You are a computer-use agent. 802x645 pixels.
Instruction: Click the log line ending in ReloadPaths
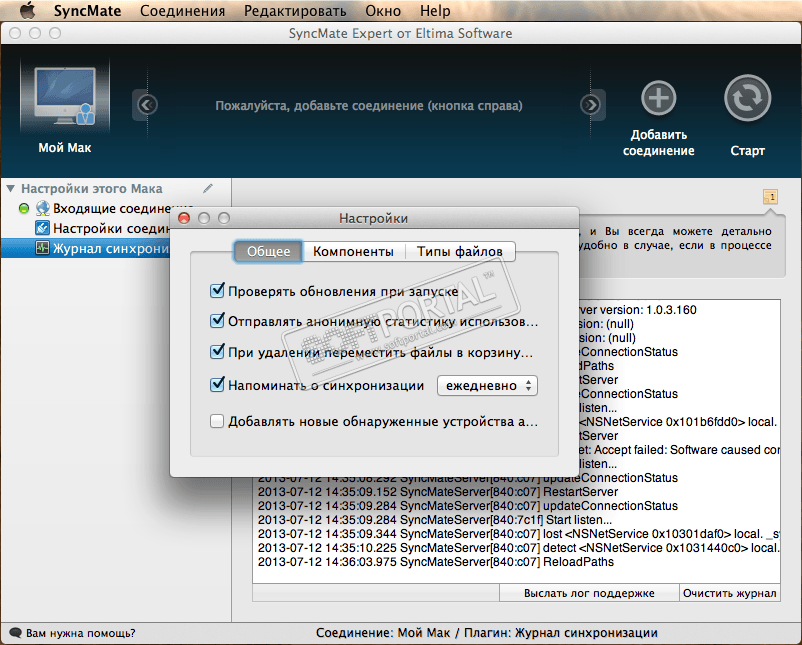436,562
